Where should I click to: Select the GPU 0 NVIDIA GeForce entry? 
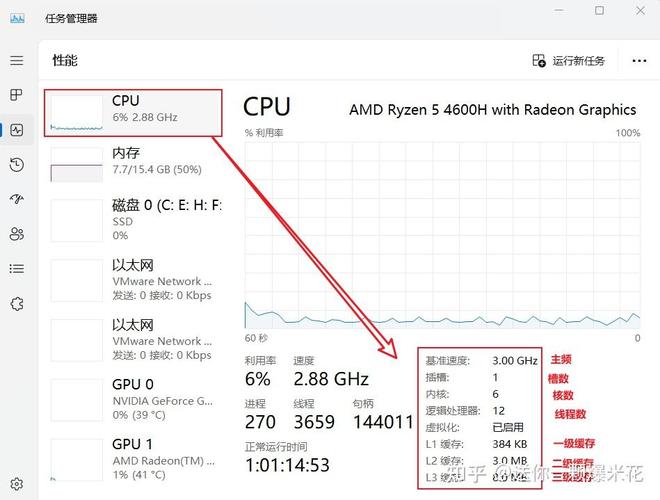pos(133,399)
